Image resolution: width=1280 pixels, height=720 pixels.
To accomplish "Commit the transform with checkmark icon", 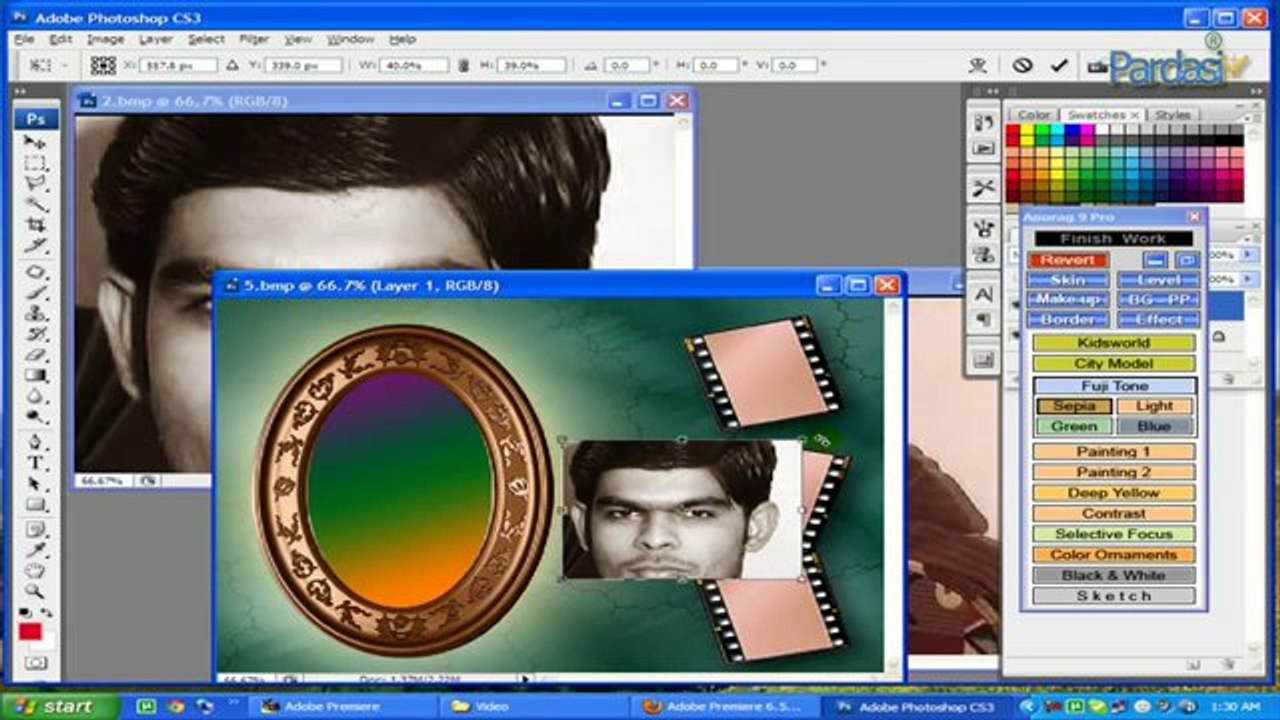I will [1059, 65].
